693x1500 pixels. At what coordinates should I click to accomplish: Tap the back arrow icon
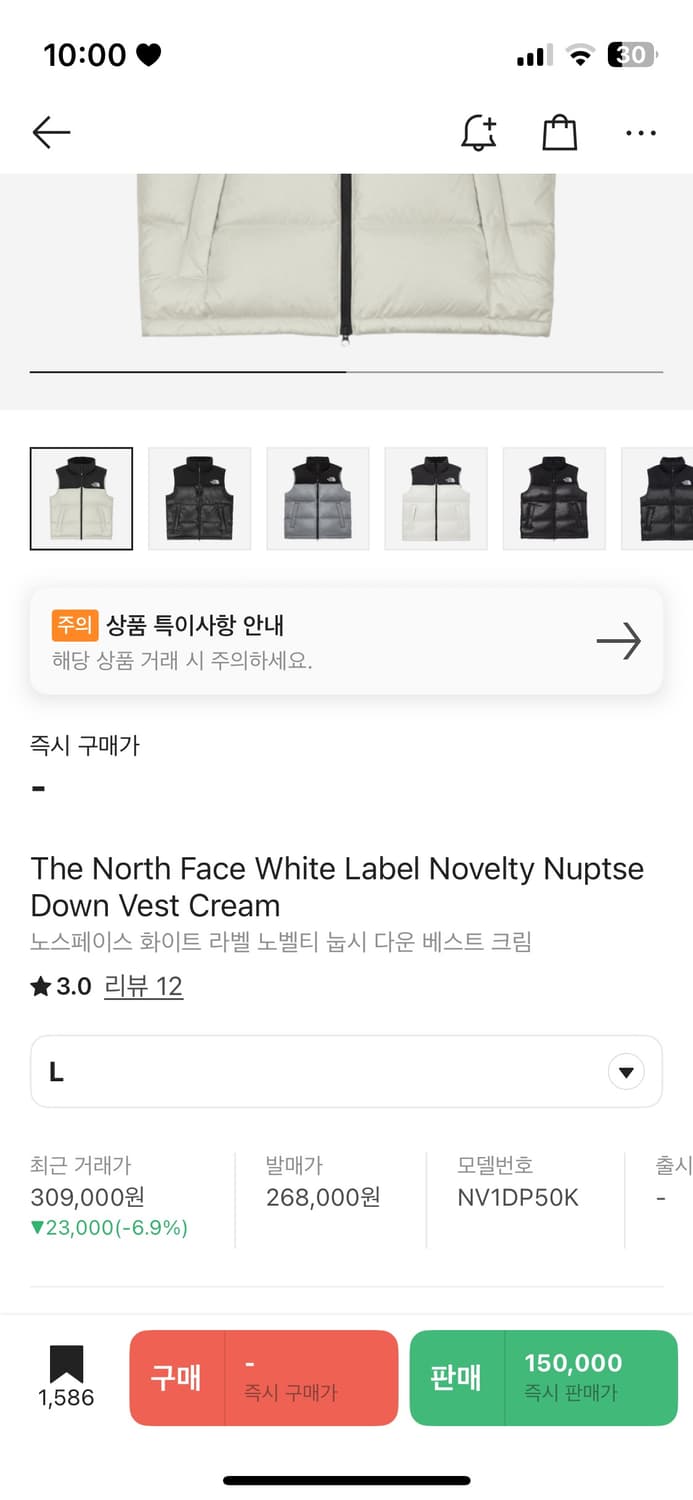coord(51,132)
